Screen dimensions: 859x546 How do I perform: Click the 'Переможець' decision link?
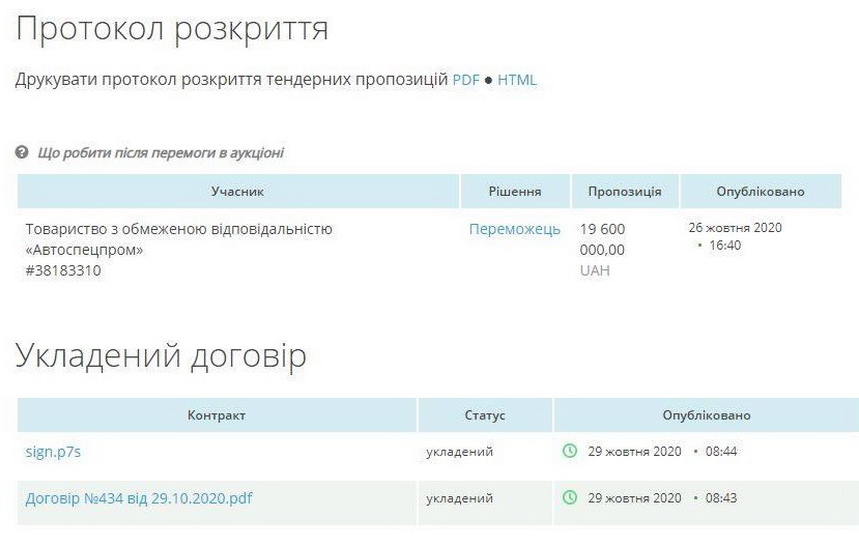514,229
